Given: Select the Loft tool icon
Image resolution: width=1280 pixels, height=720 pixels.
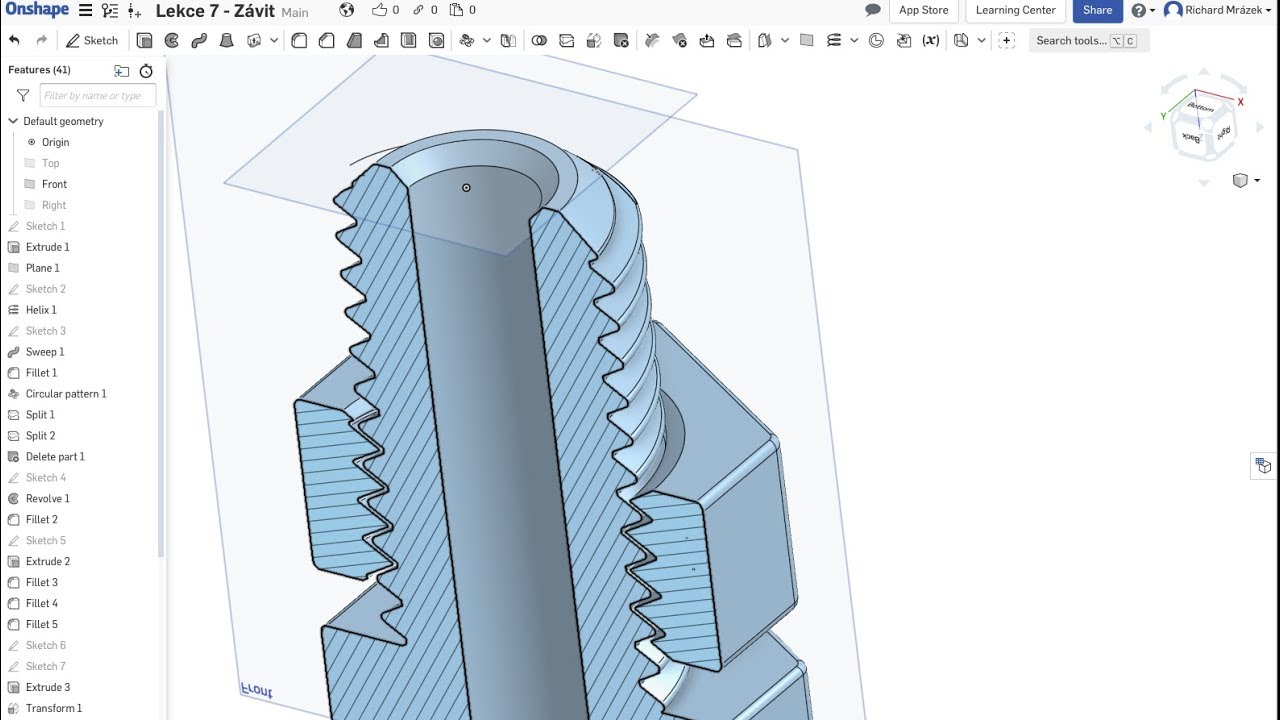Looking at the screenshot, I should pyautogui.click(x=226, y=41).
